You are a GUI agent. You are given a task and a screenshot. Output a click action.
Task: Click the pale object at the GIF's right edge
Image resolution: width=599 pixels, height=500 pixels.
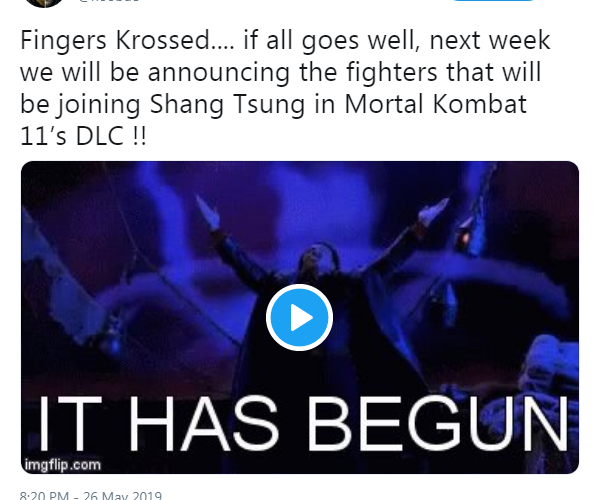[x=556, y=367]
